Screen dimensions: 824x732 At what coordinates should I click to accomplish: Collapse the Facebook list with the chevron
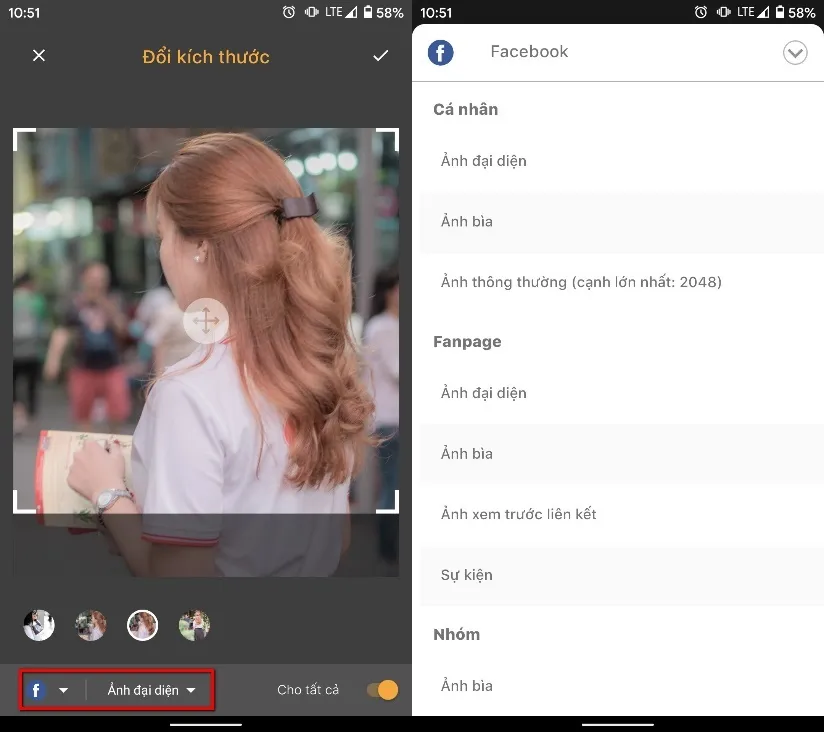coord(795,52)
